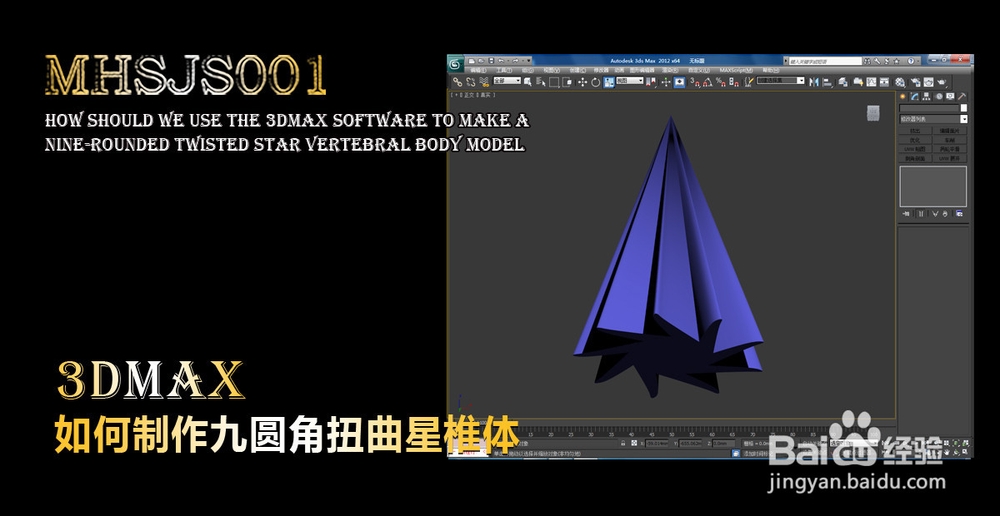Switch to the Create command panel tab
1000x516 pixels.
click(x=902, y=96)
